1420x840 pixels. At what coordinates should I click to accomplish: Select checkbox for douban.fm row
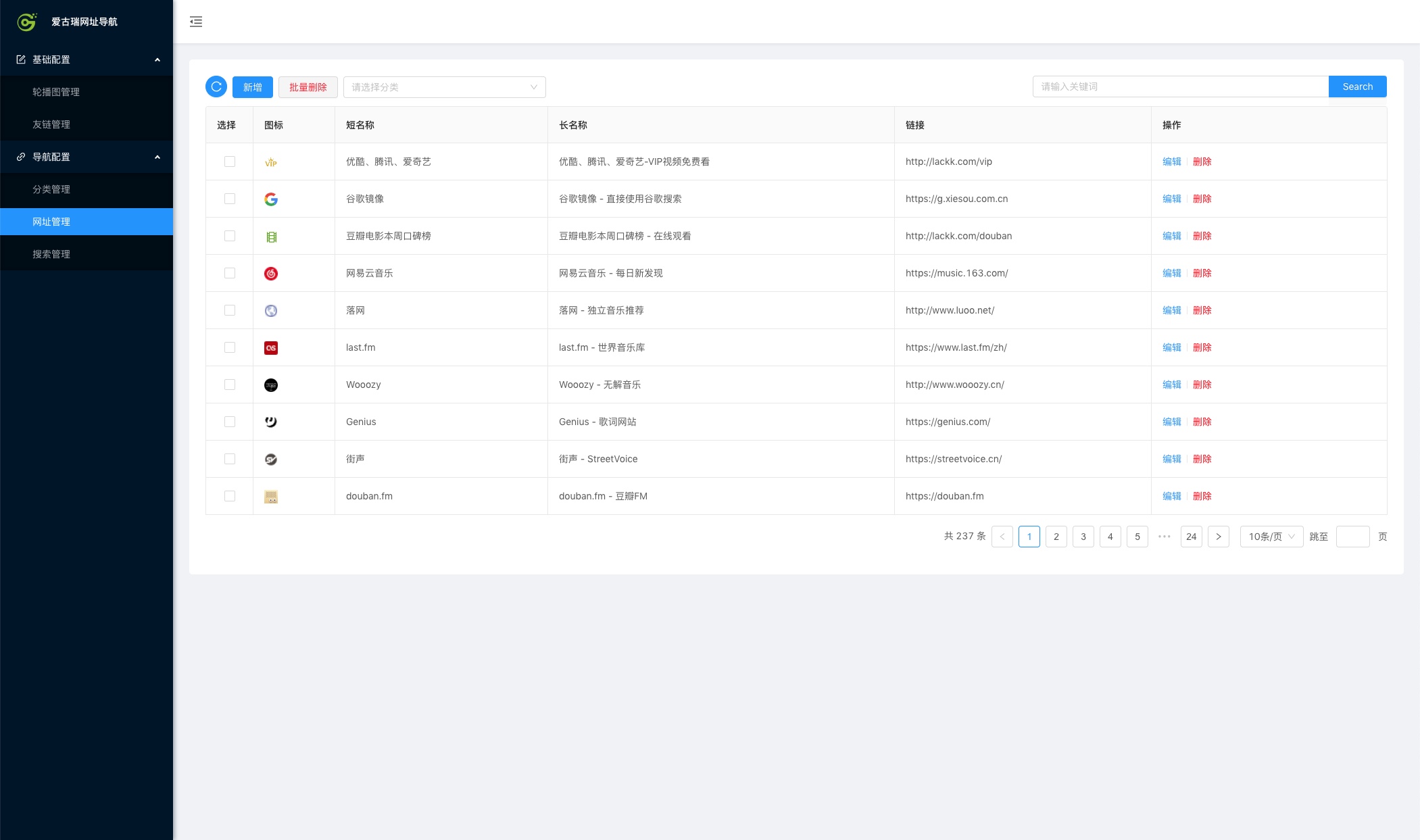[x=230, y=496]
